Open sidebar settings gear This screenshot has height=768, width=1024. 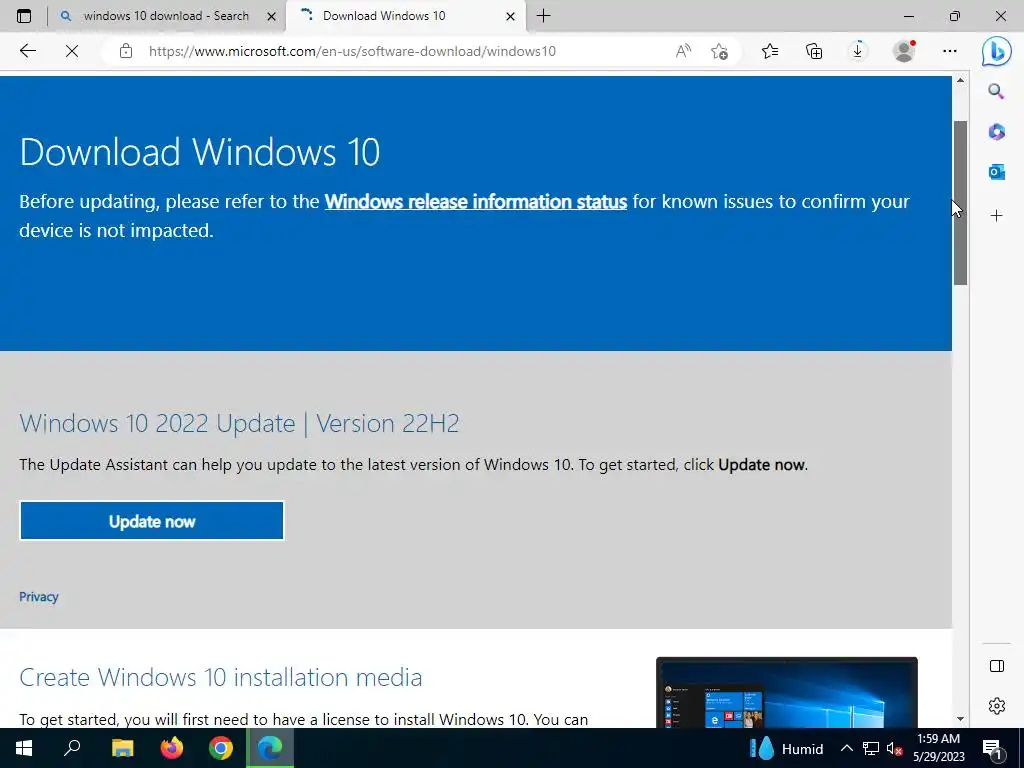click(x=997, y=706)
